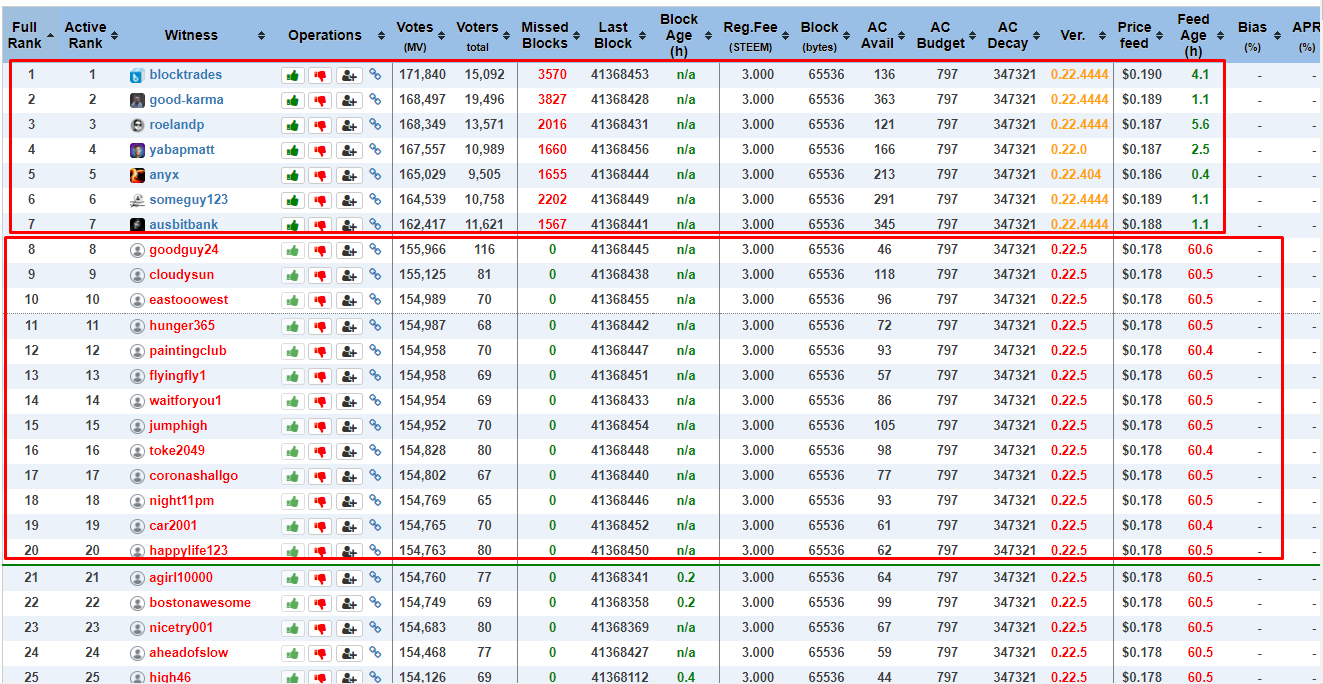
Task: Sort by the Witness column header
Action: click(191, 35)
